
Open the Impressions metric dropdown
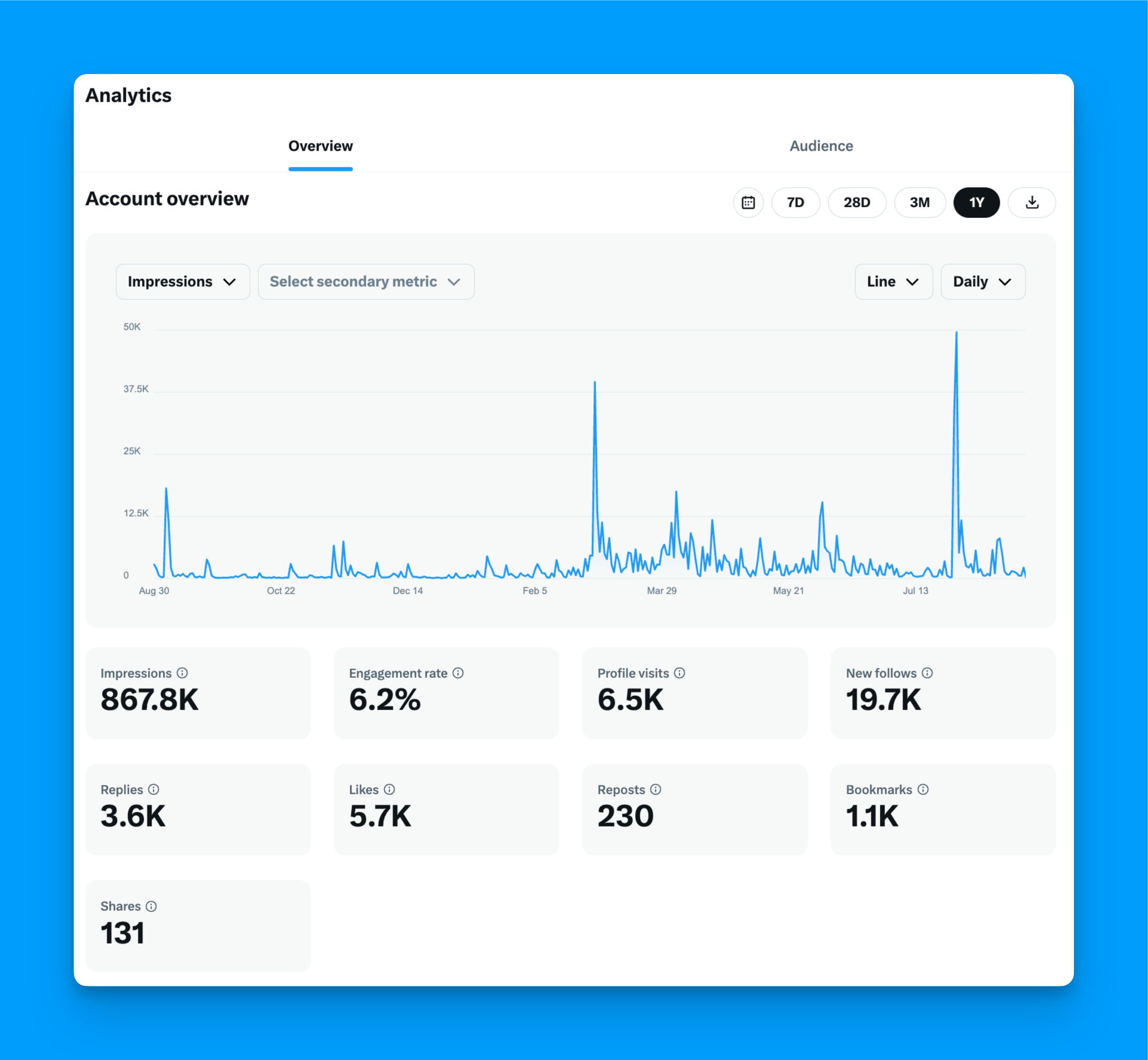(183, 281)
